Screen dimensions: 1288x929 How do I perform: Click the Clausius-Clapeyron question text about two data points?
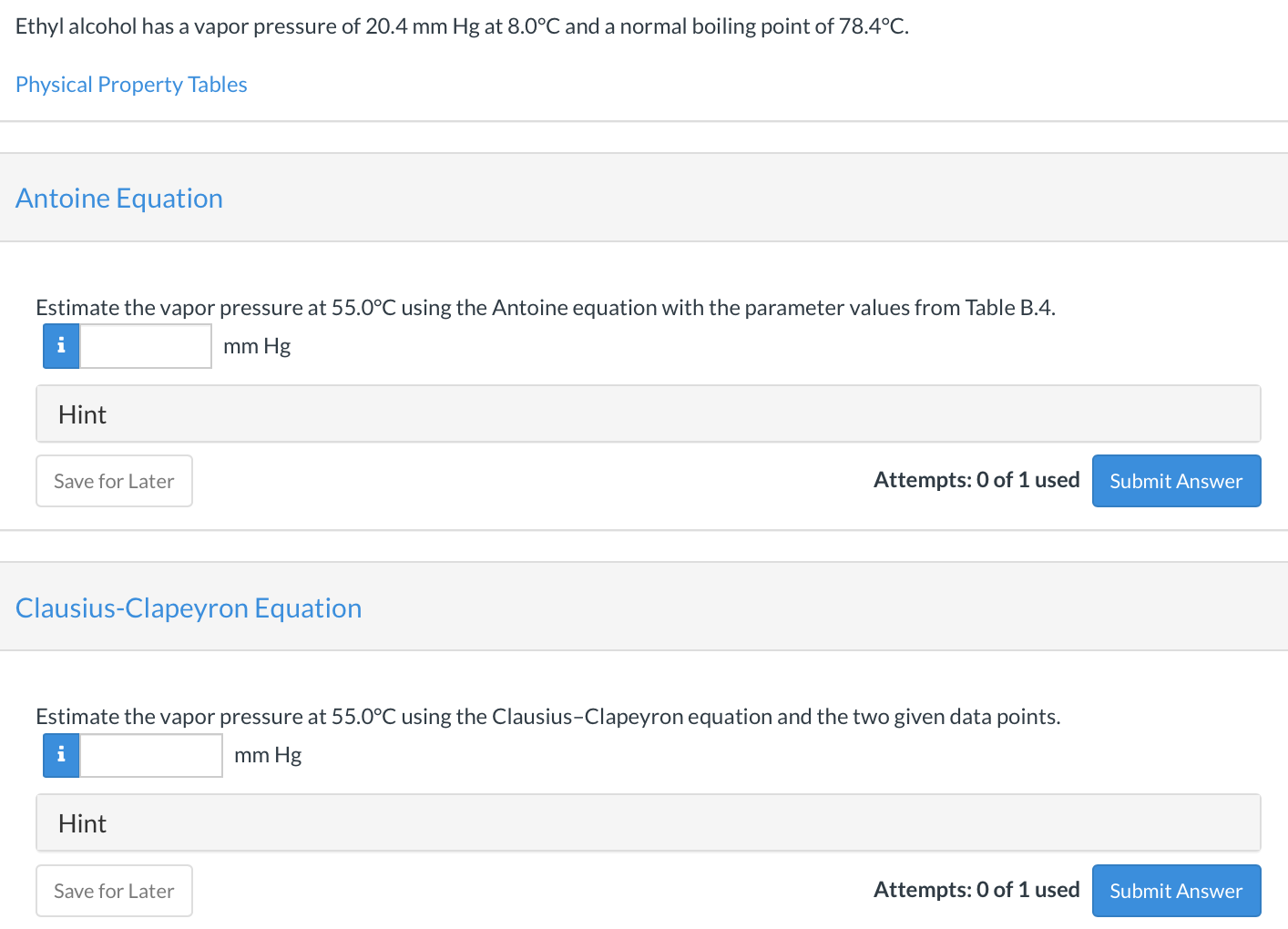[547, 717]
